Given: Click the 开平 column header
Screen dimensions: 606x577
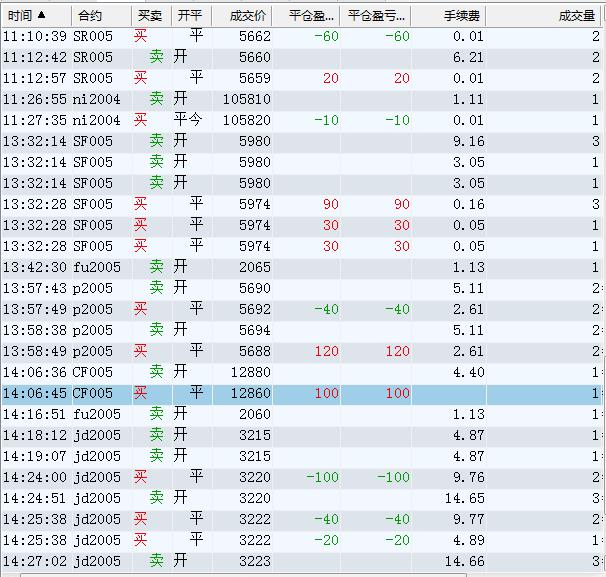Looking at the screenshot, I should point(188,16).
